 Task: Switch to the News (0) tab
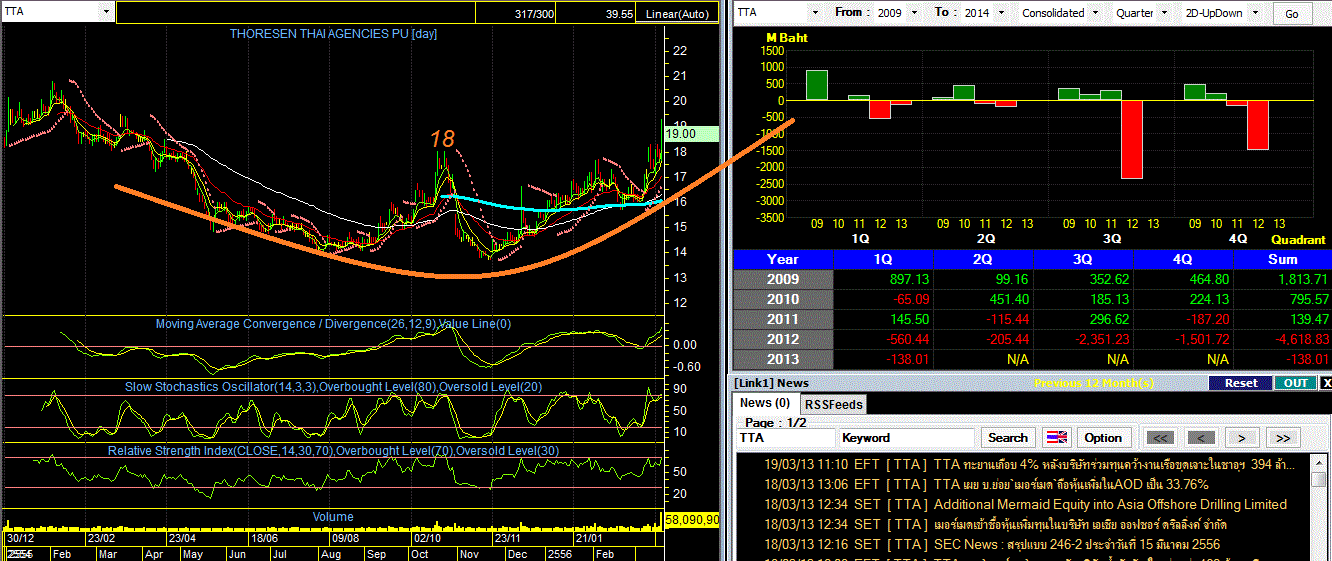coord(764,403)
